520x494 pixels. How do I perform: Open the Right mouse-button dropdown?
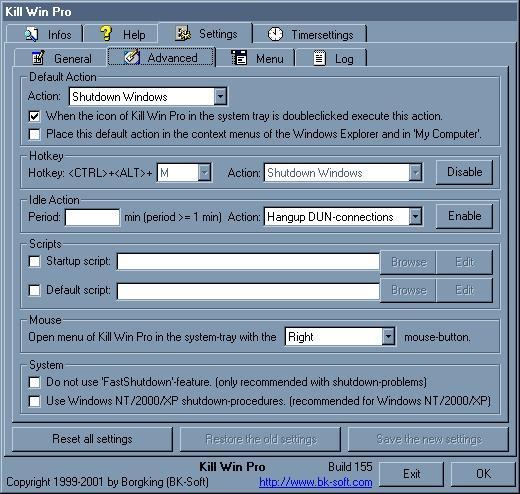388,337
